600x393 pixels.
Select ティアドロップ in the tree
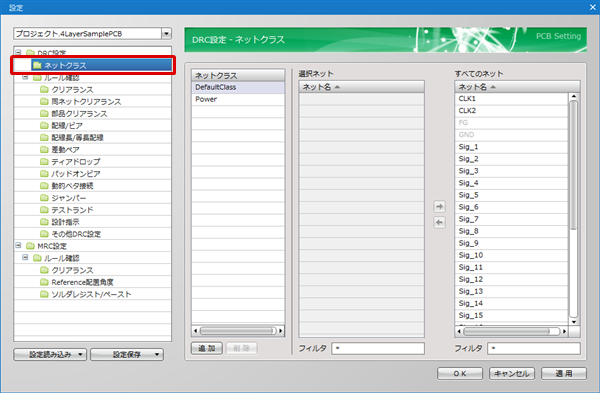[x=76, y=161]
